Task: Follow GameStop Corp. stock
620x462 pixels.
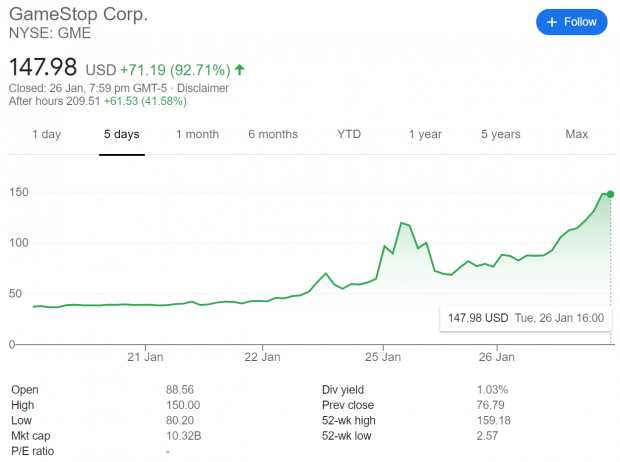Action: [572, 22]
